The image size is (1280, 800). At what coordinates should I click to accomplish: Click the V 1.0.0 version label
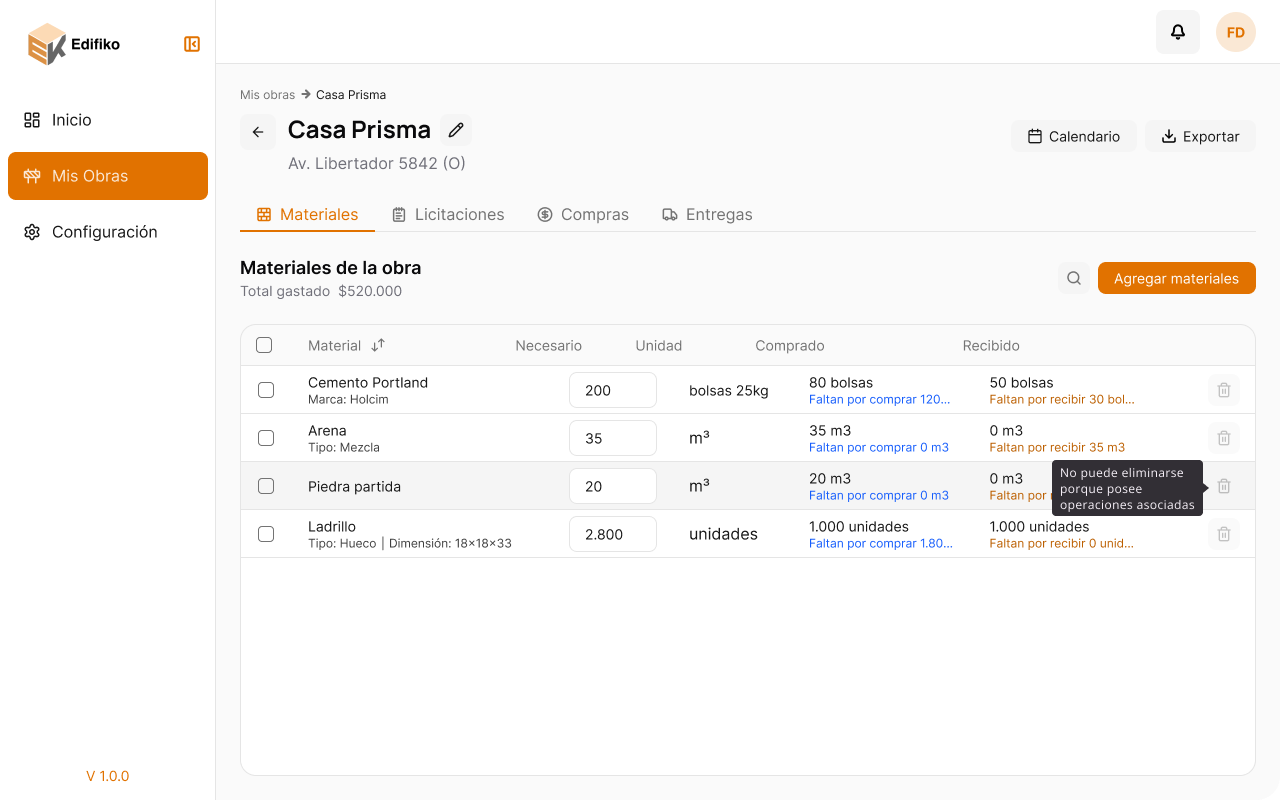click(108, 776)
